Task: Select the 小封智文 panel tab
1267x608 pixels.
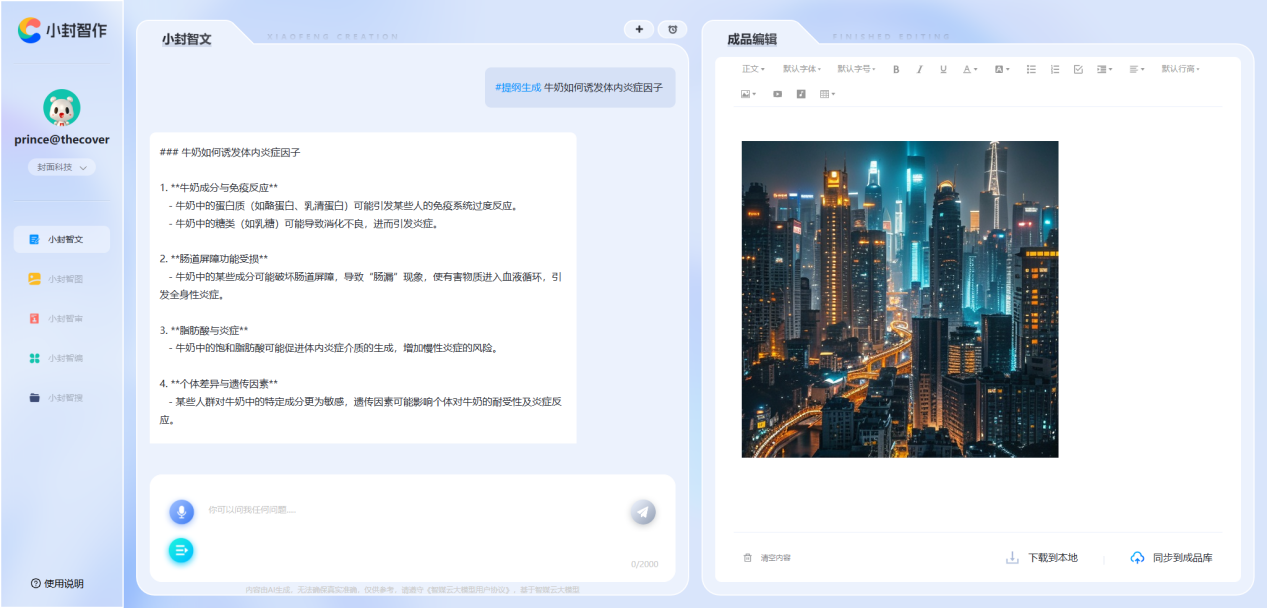Action: [186, 39]
